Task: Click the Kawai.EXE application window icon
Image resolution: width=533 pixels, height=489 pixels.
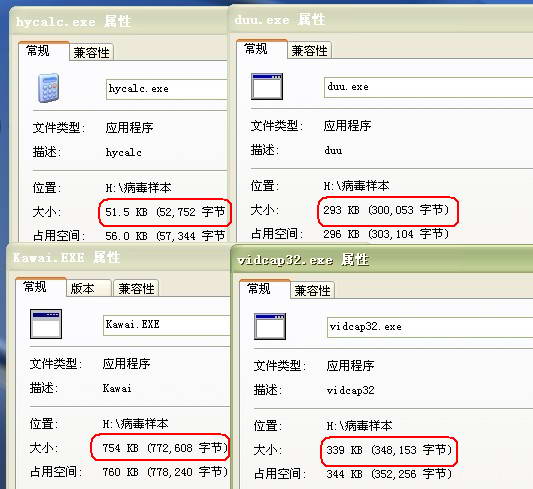Action: click(x=46, y=324)
